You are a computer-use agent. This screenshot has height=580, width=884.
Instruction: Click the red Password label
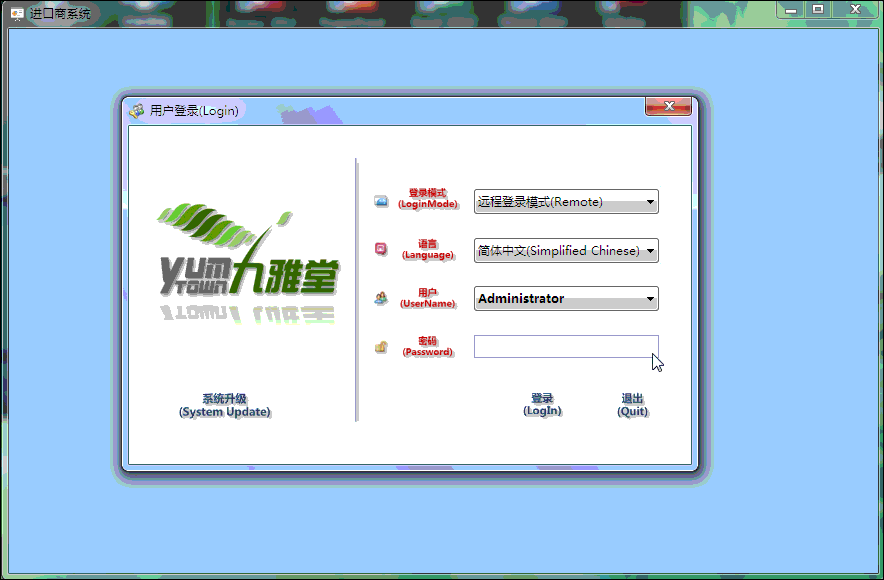point(428,347)
